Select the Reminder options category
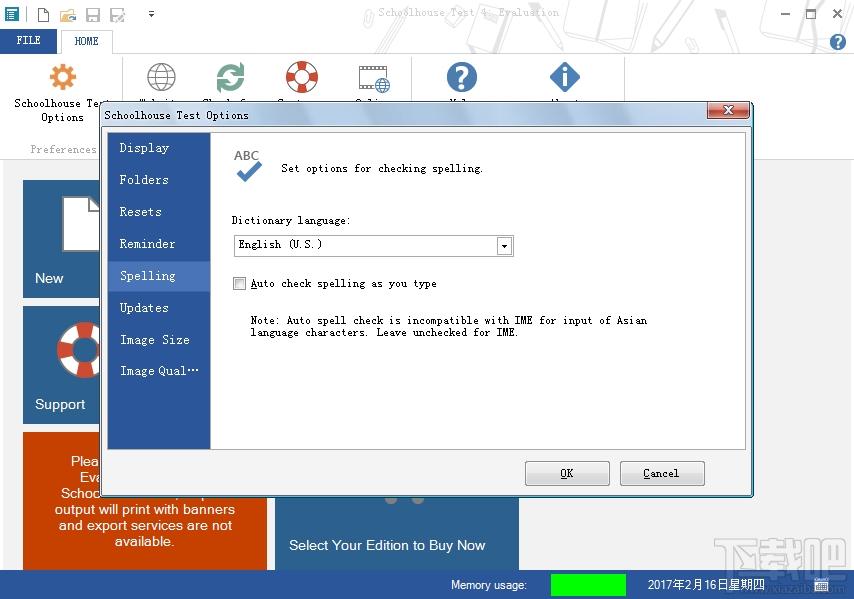854x599 pixels. pyautogui.click(x=158, y=244)
